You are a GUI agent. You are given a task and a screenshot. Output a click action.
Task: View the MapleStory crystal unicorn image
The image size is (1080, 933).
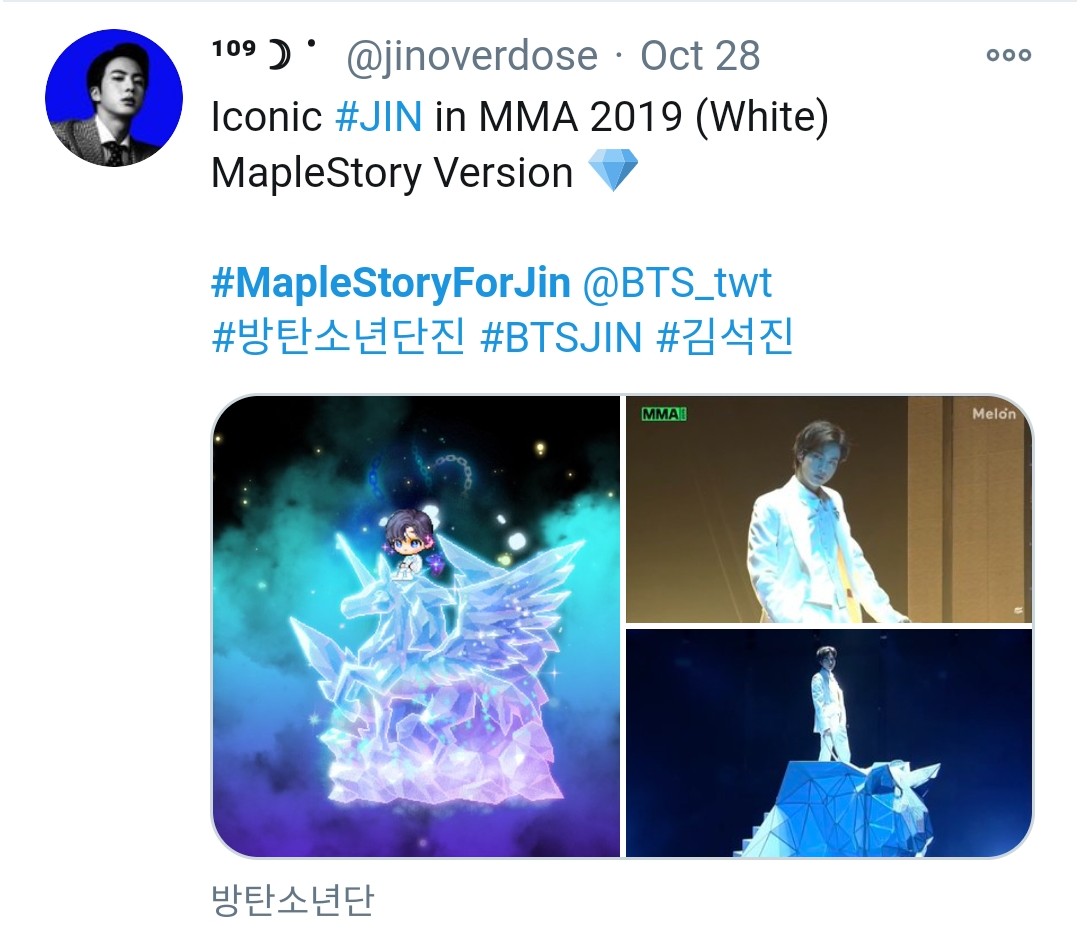pos(416,627)
